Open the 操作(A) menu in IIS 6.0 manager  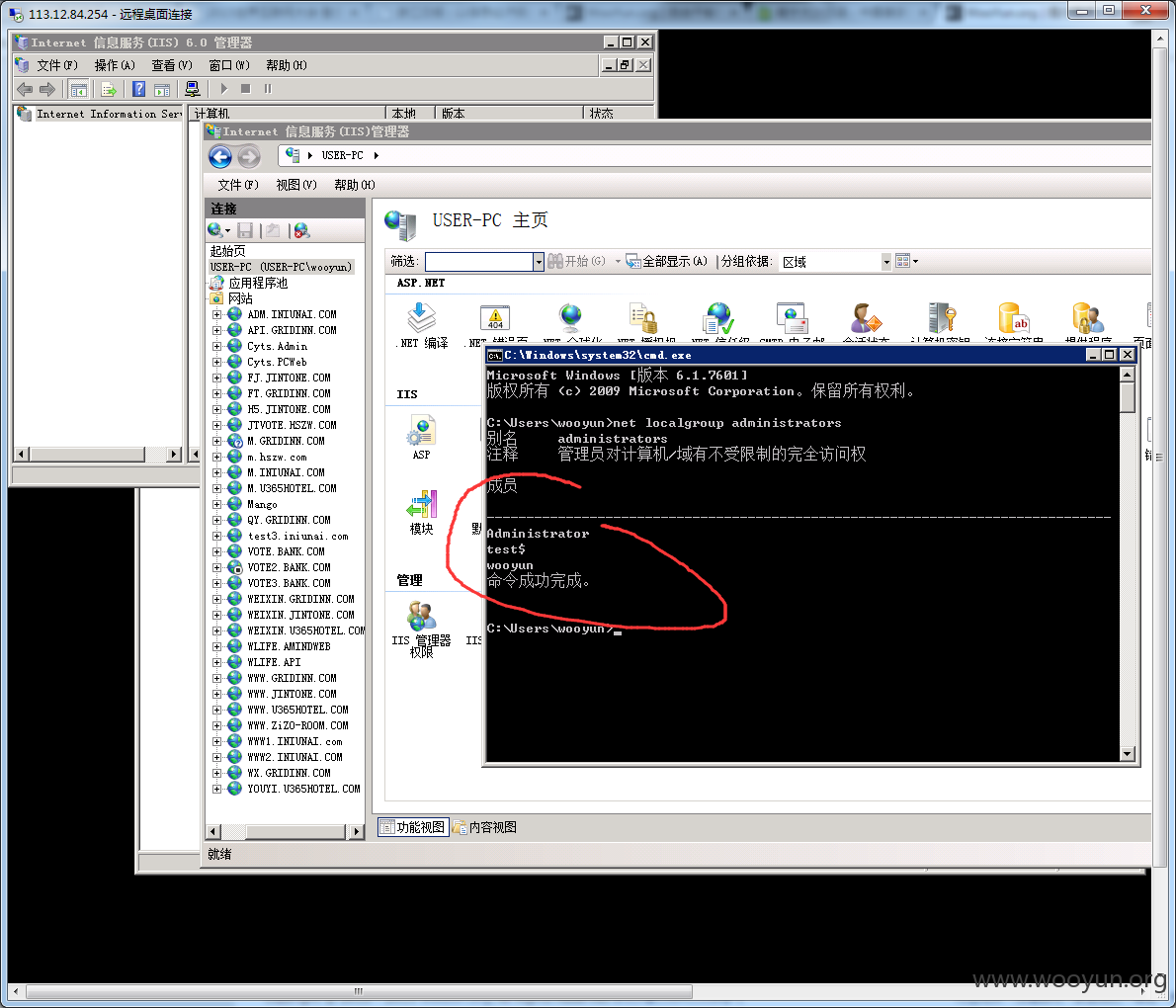(115, 65)
